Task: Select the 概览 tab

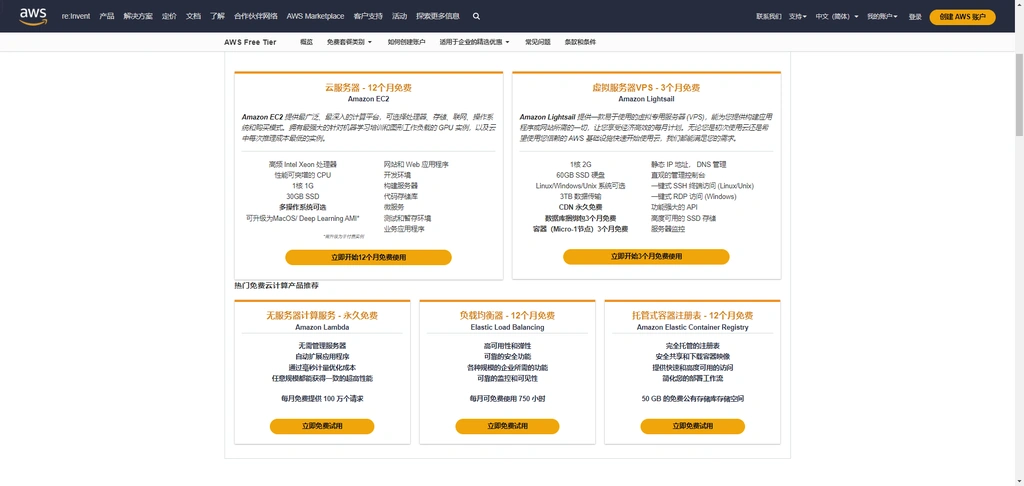Action: [306, 42]
